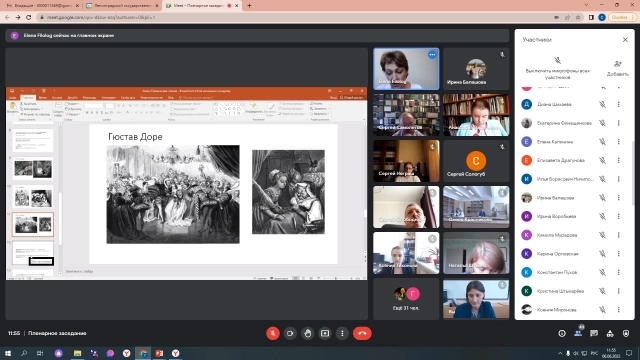Image resolution: width=640 pixels, height=360 pixels.
Task: Toggle the camera in Meet controls
Action: coord(290,333)
